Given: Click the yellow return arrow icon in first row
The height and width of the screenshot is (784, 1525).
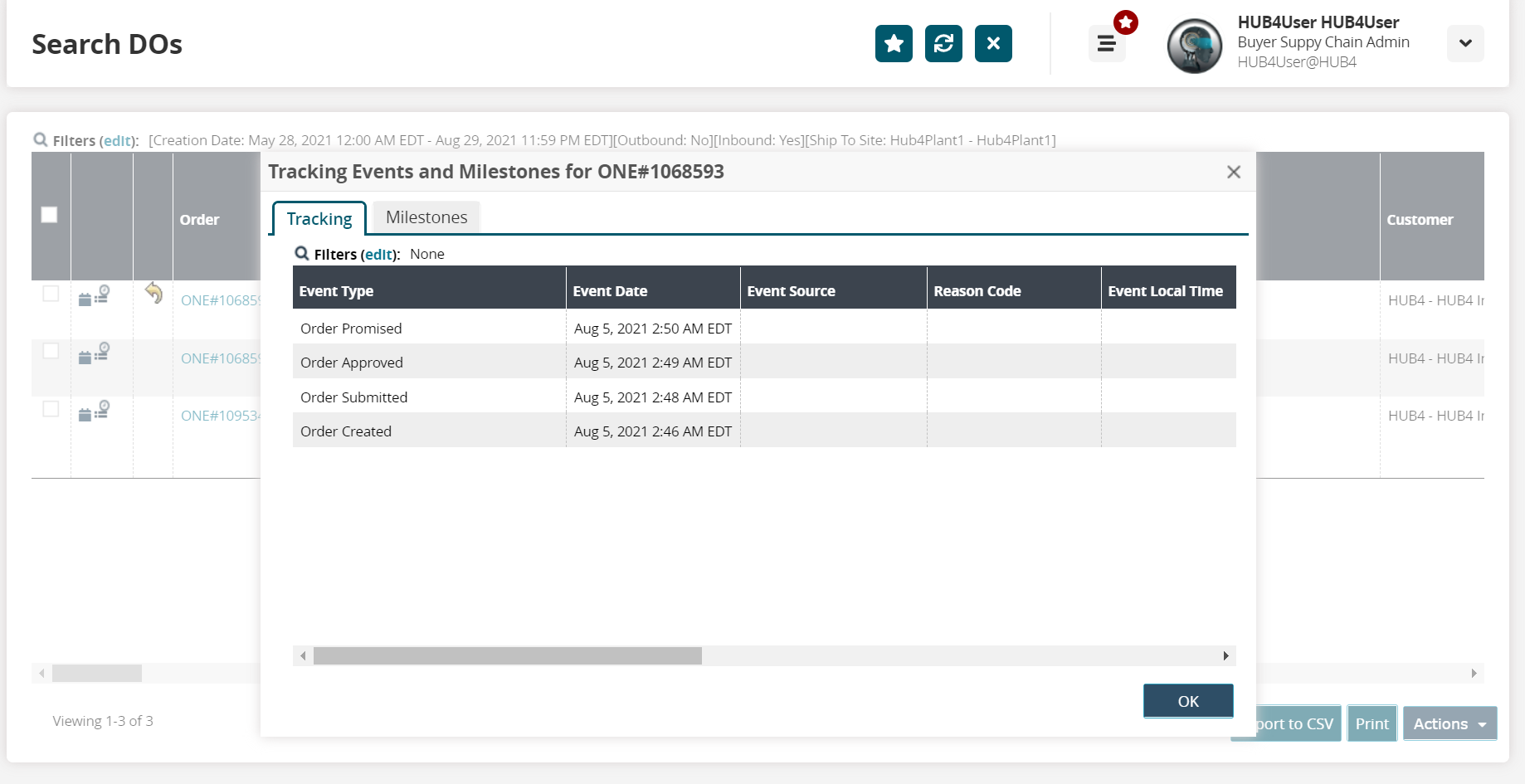Looking at the screenshot, I should click(153, 293).
